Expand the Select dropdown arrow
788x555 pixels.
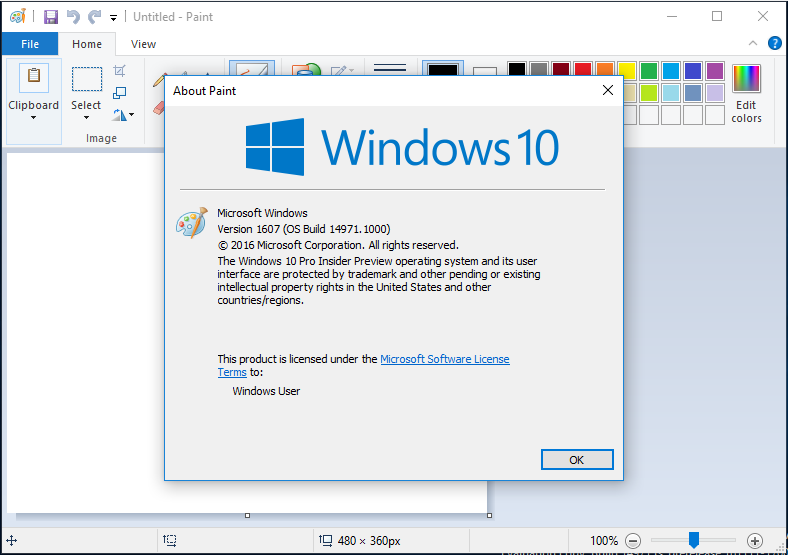pos(86,118)
